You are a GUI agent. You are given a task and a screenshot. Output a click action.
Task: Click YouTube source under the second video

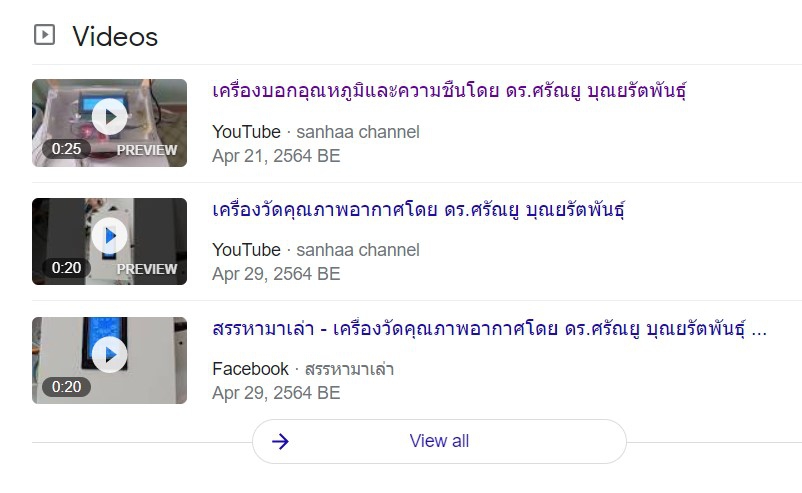point(246,250)
